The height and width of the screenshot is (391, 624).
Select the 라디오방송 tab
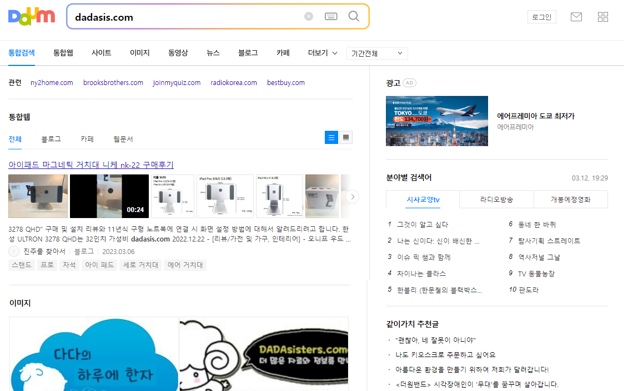point(496,199)
